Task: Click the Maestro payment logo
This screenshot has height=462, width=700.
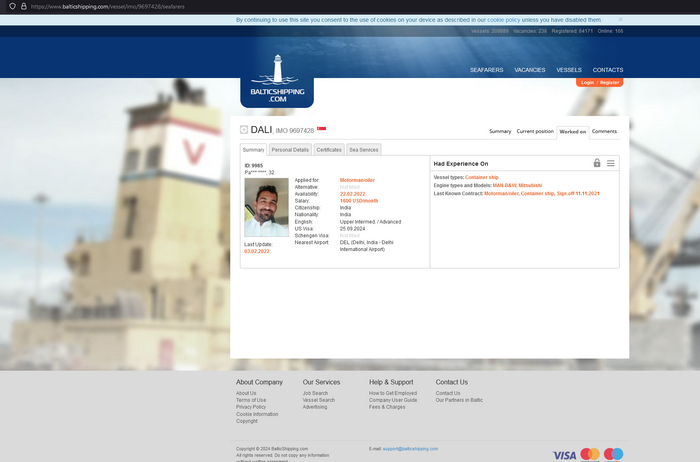Action: click(613, 454)
